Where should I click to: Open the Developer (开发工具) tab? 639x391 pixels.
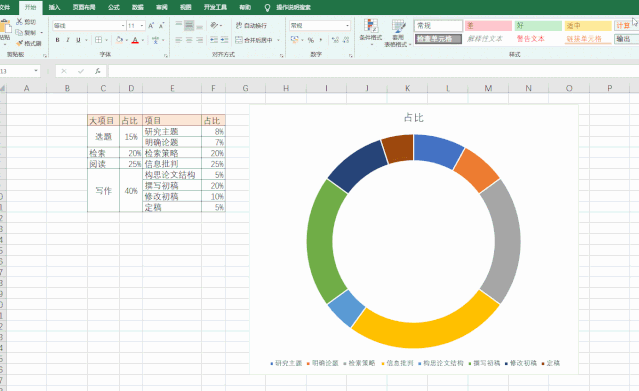pyautogui.click(x=215, y=7)
